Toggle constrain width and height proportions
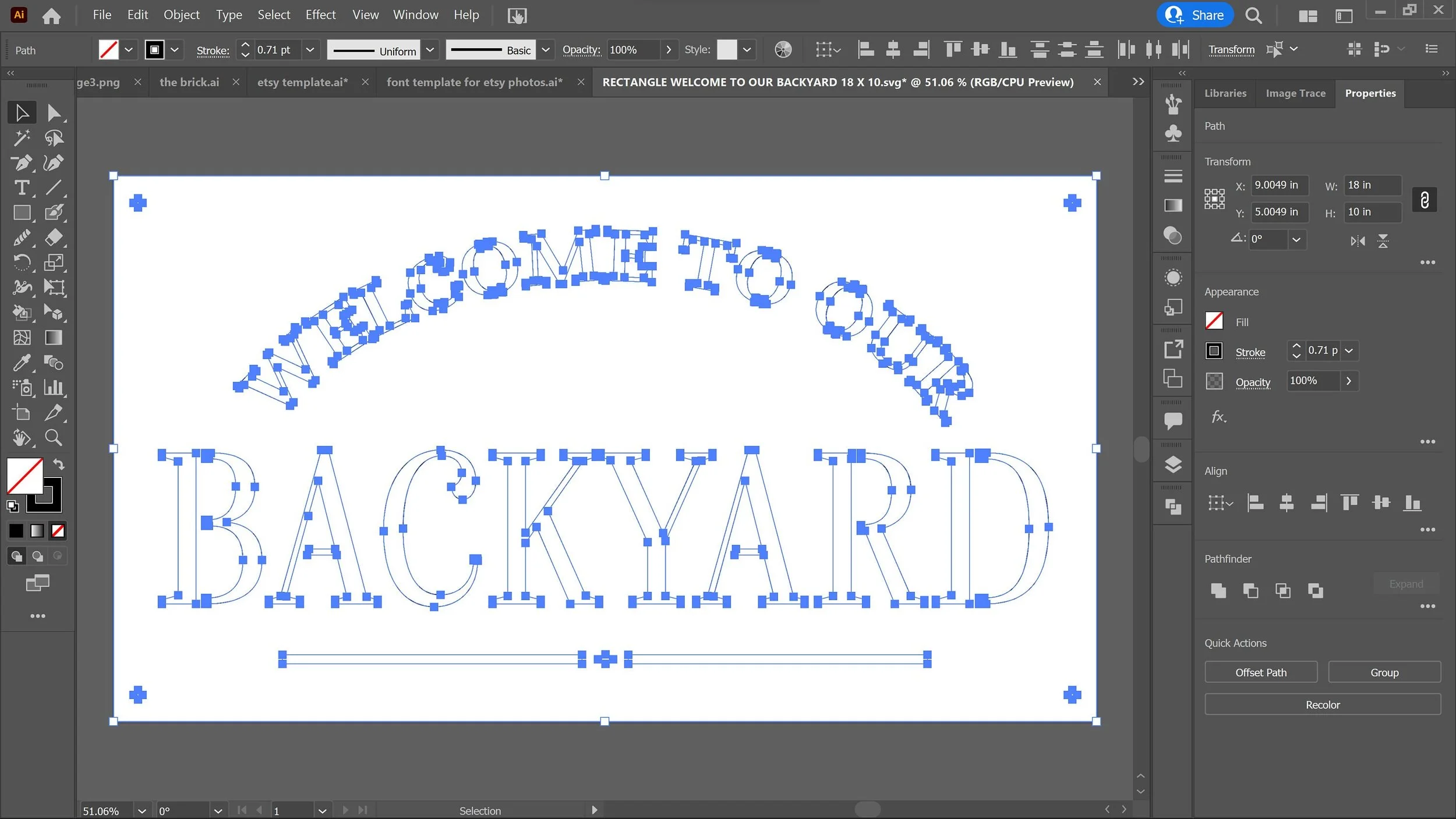 click(1424, 200)
